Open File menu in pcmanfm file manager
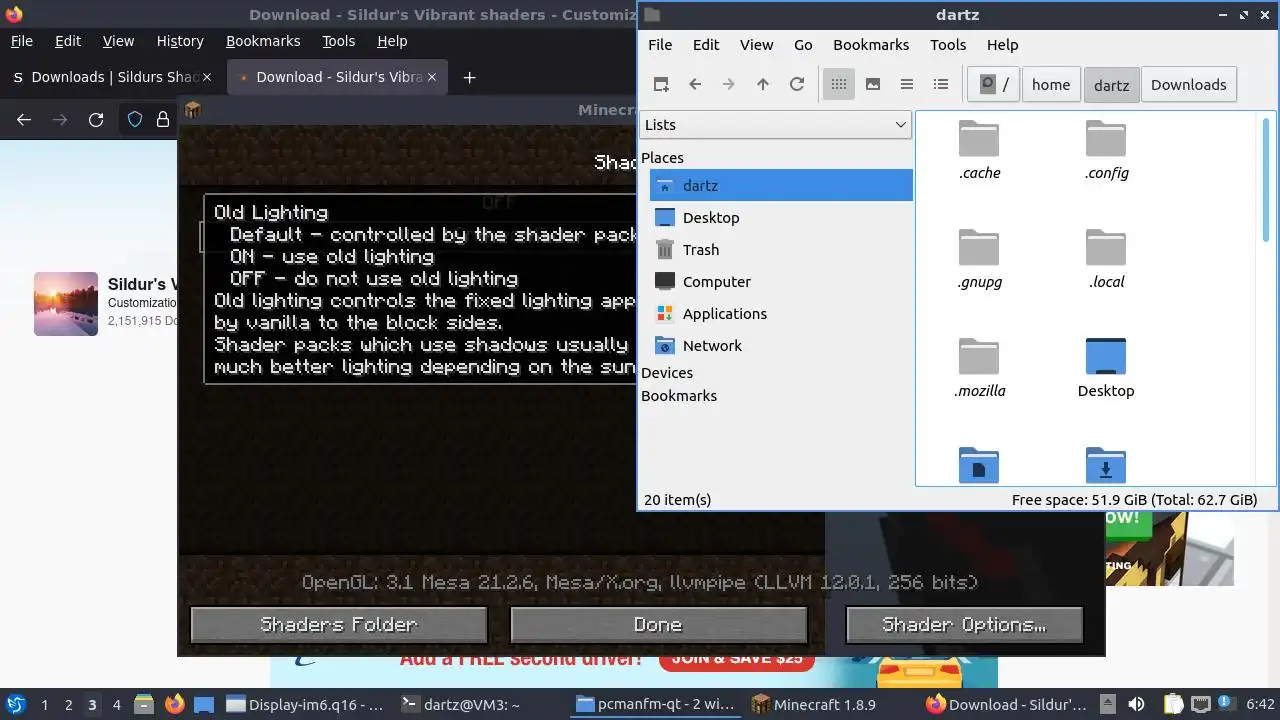1280x720 pixels. [660, 45]
